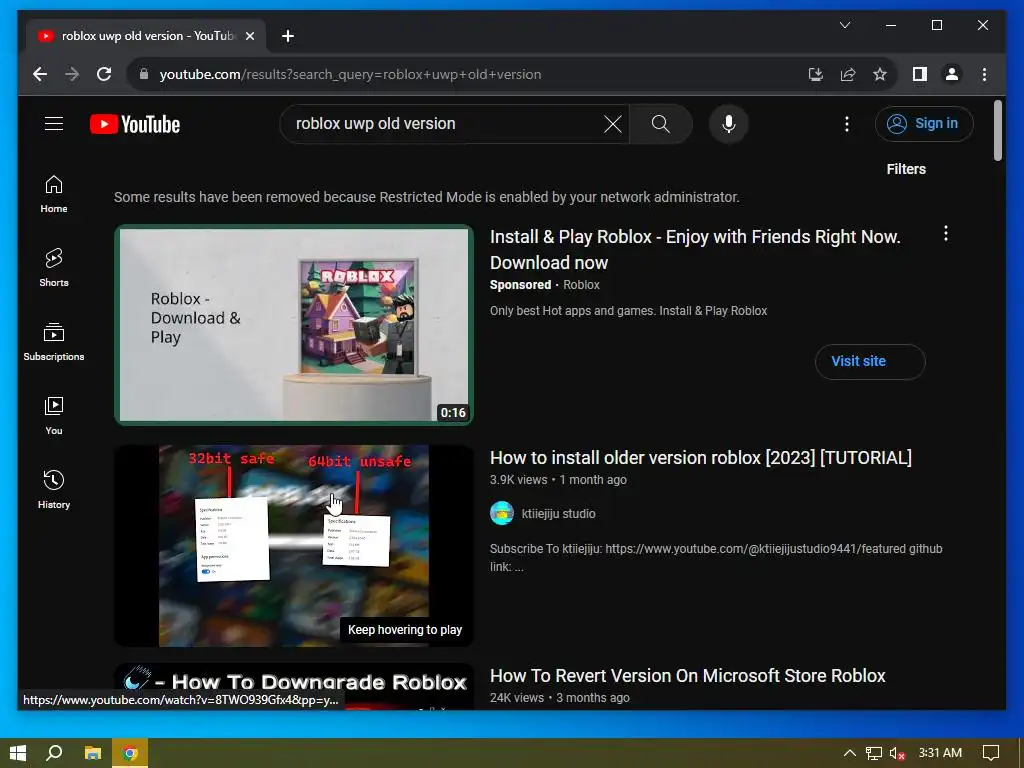Open File Explorer from taskbar
The width and height of the screenshot is (1024, 768).
[93, 753]
